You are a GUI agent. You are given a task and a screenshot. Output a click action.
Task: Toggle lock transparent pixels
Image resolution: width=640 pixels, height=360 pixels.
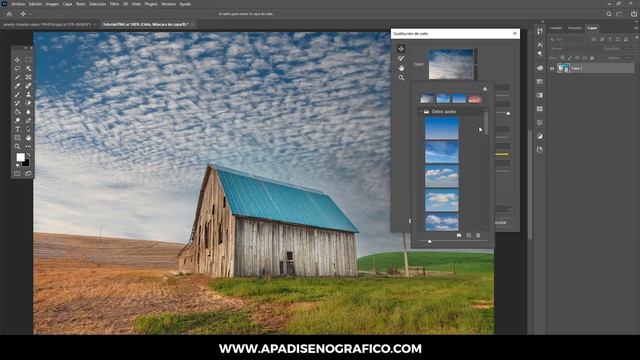[x=562, y=58]
